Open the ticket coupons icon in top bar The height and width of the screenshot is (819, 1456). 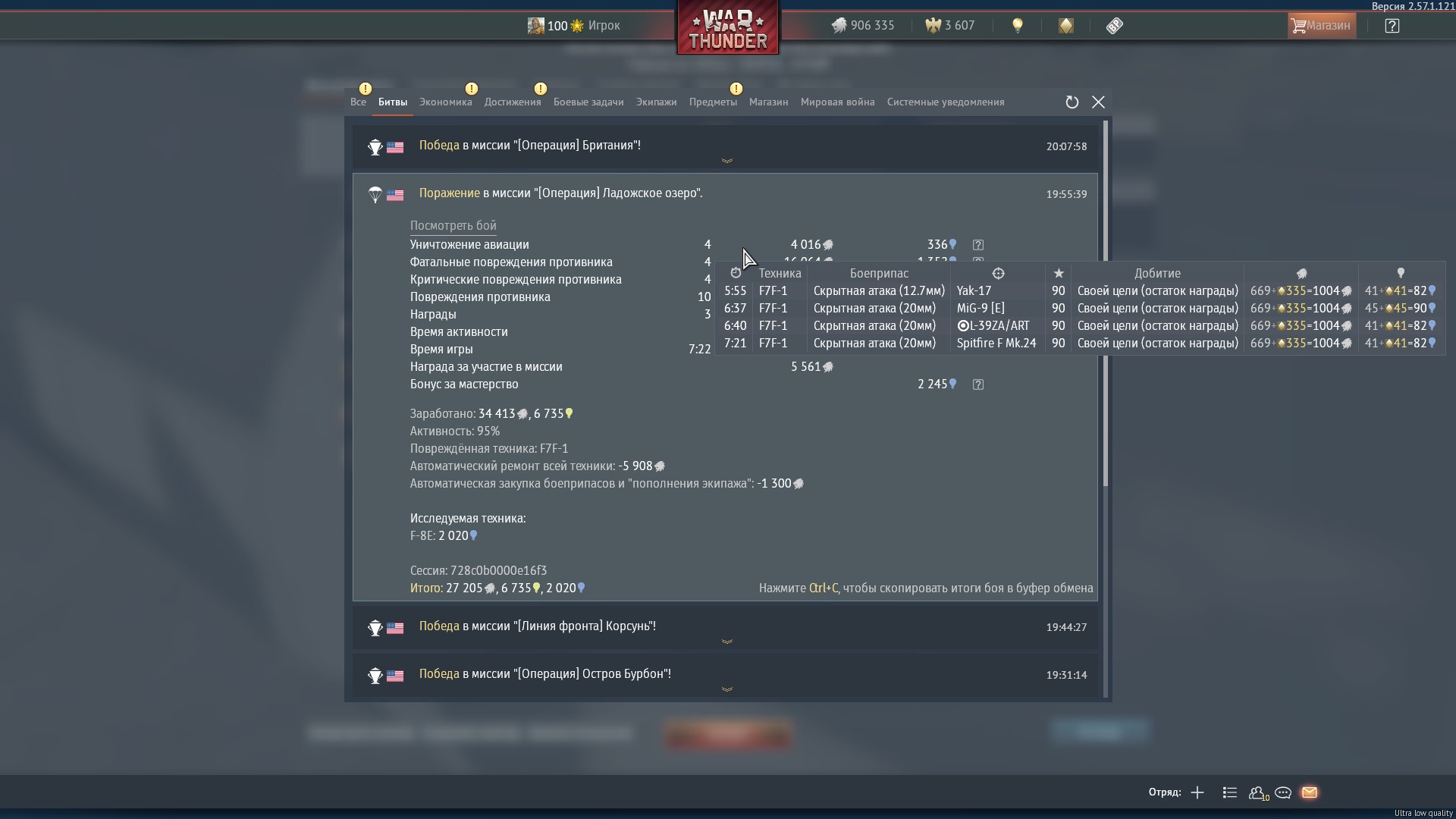pyautogui.click(x=1114, y=26)
